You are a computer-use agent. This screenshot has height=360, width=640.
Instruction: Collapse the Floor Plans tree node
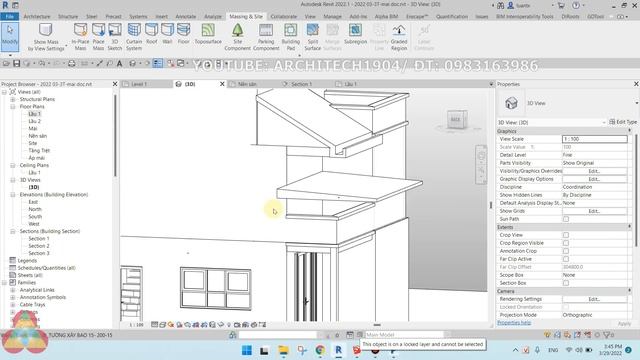(13, 107)
